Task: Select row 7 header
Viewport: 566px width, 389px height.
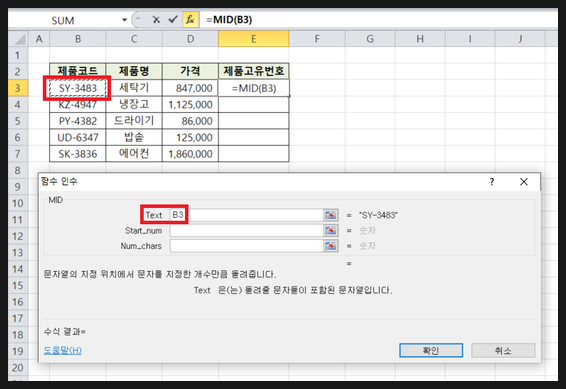Action: pyautogui.click(x=18, y=154)
